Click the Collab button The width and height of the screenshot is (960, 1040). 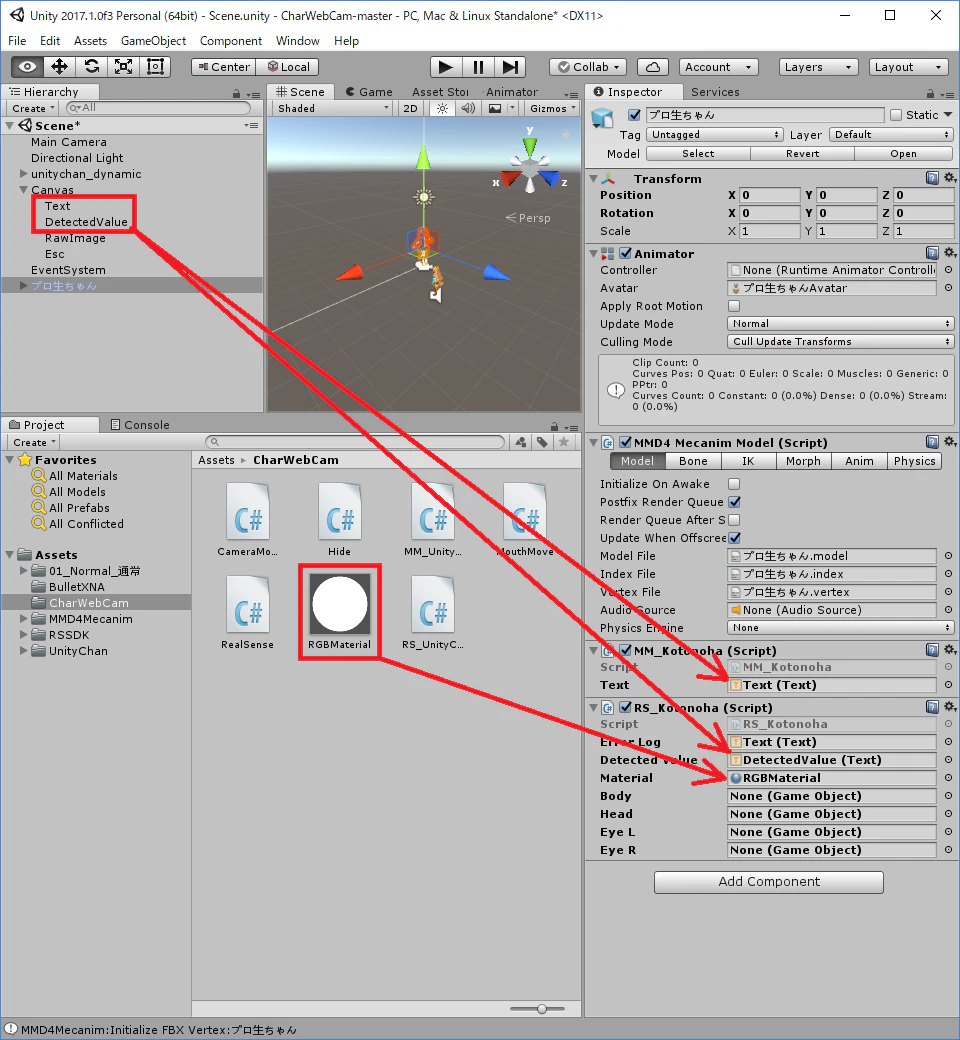(588, 67)
